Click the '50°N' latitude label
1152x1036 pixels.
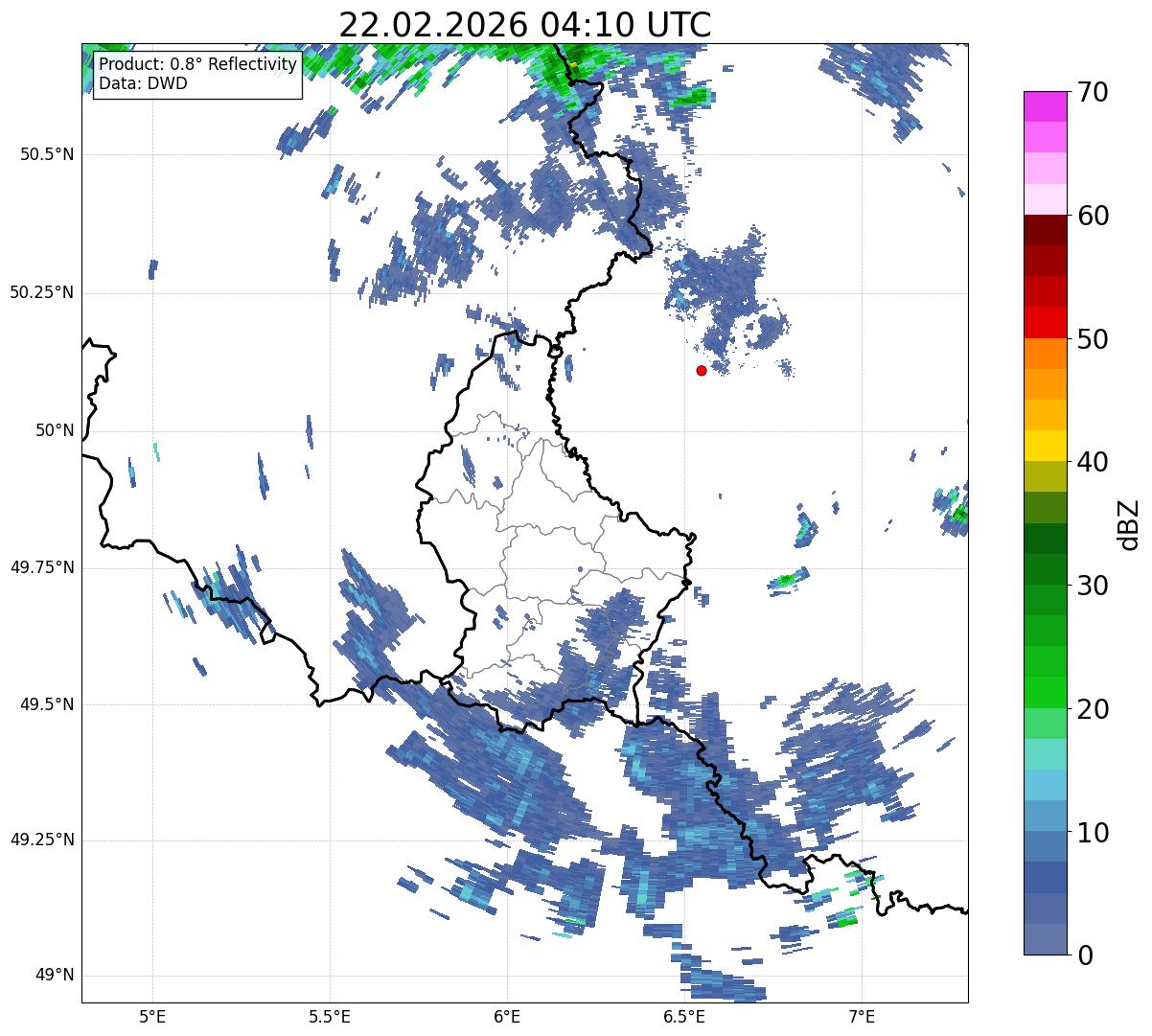point(55,430)
